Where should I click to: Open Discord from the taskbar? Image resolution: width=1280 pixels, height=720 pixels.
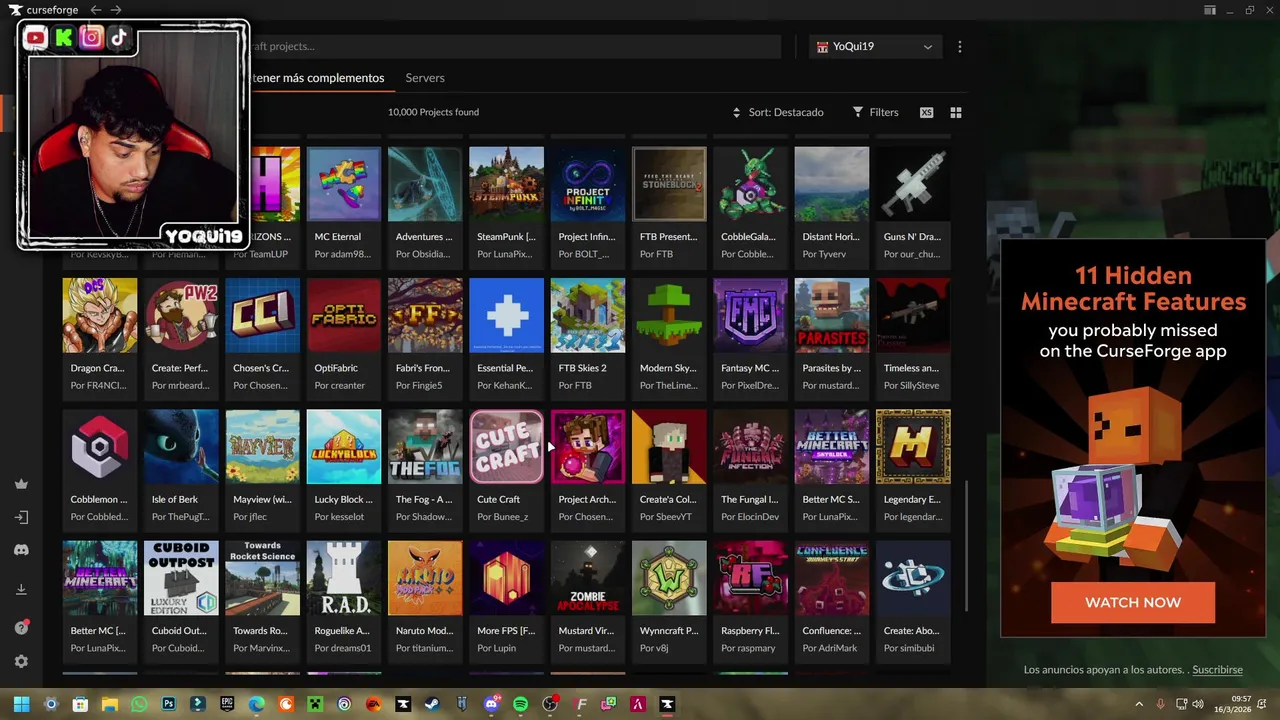[x=491, y=704]
